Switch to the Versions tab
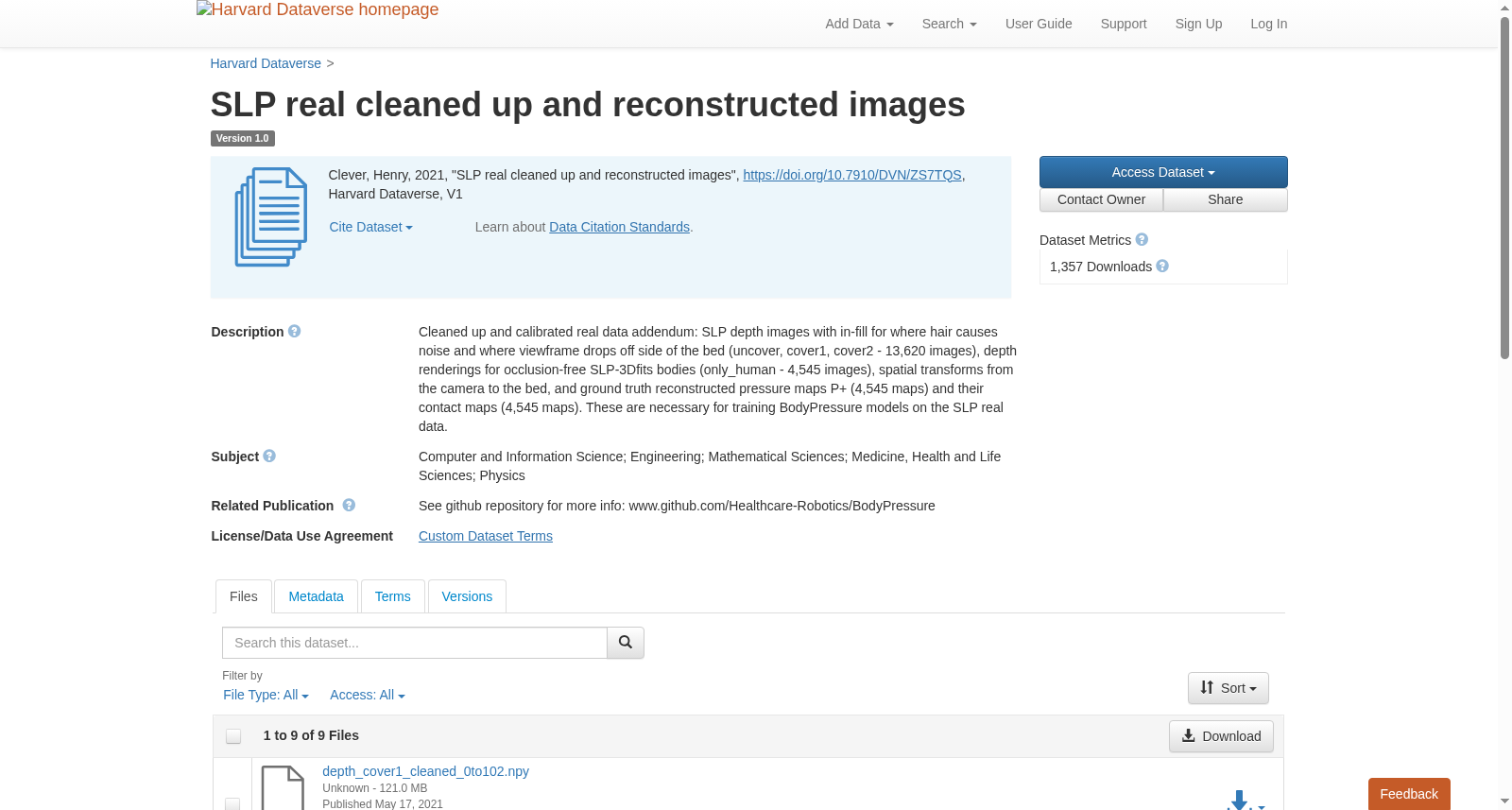The width and height of the screenshot is (1512, 810). point(467,596)
